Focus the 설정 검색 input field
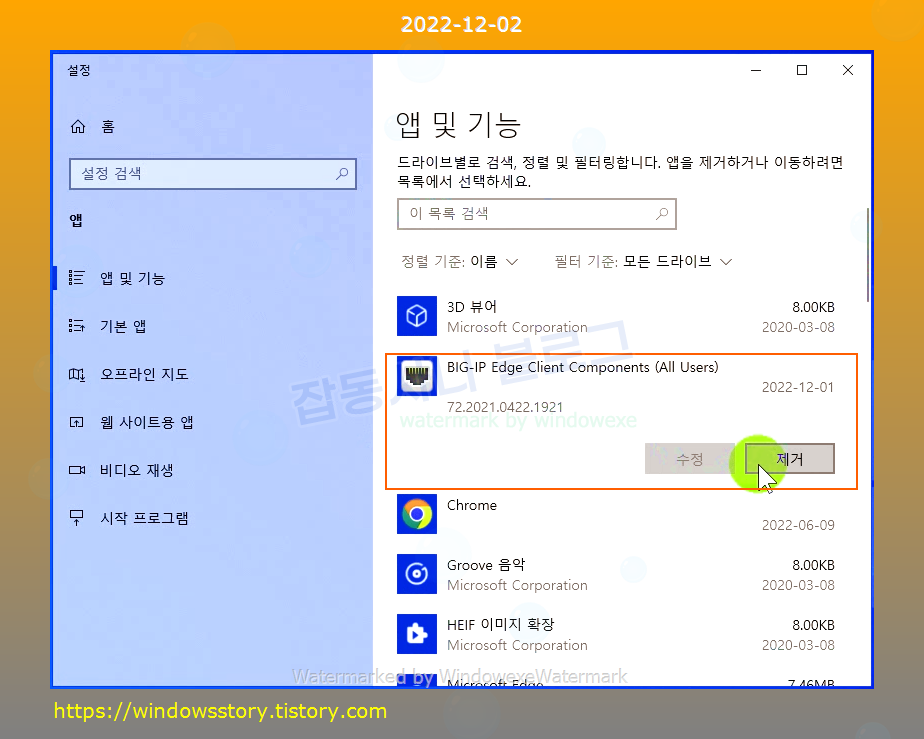This screenshot has height=739, width=924. (213, 174)
